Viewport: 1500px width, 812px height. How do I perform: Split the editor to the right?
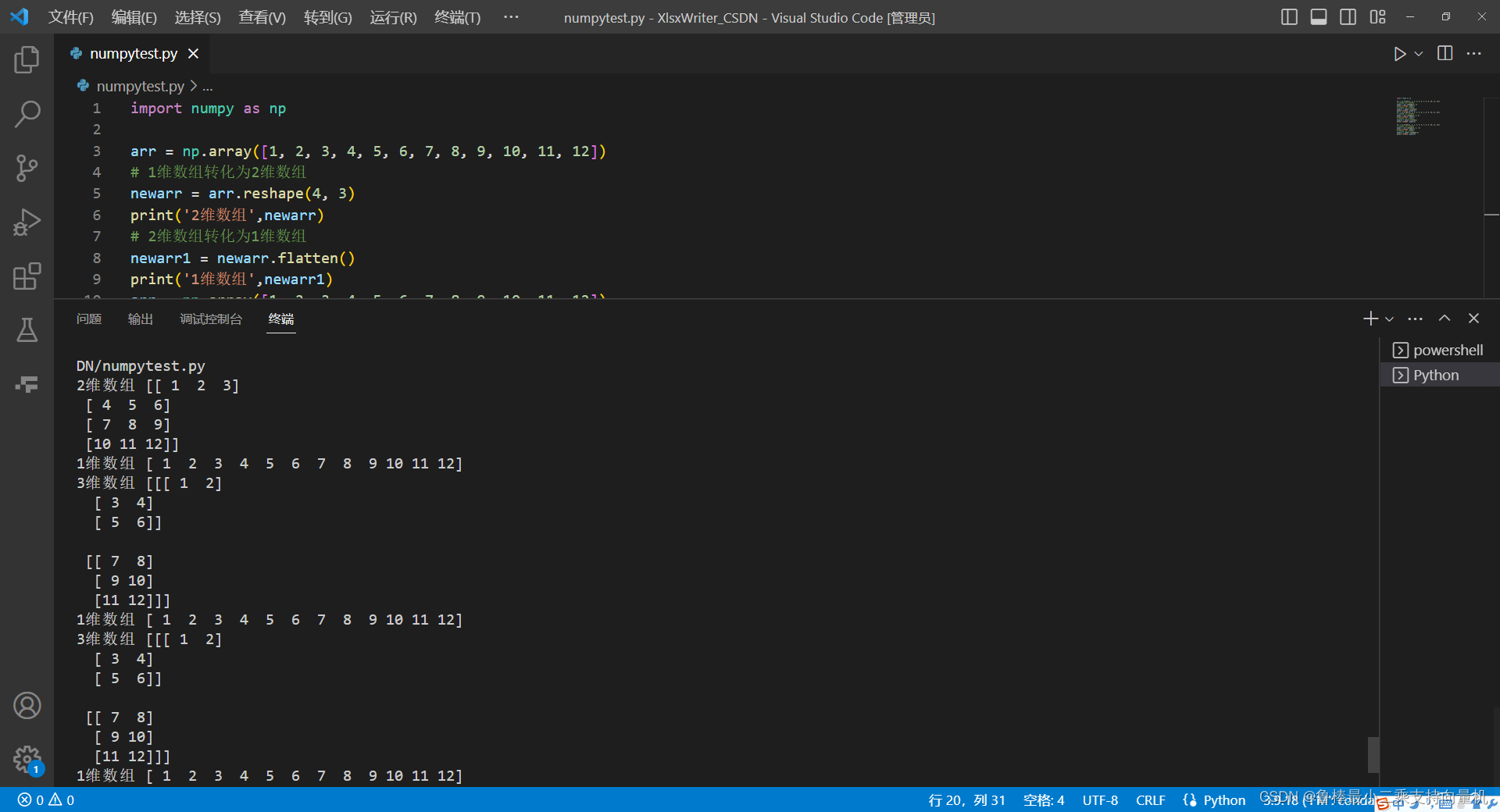[1445, 53]
